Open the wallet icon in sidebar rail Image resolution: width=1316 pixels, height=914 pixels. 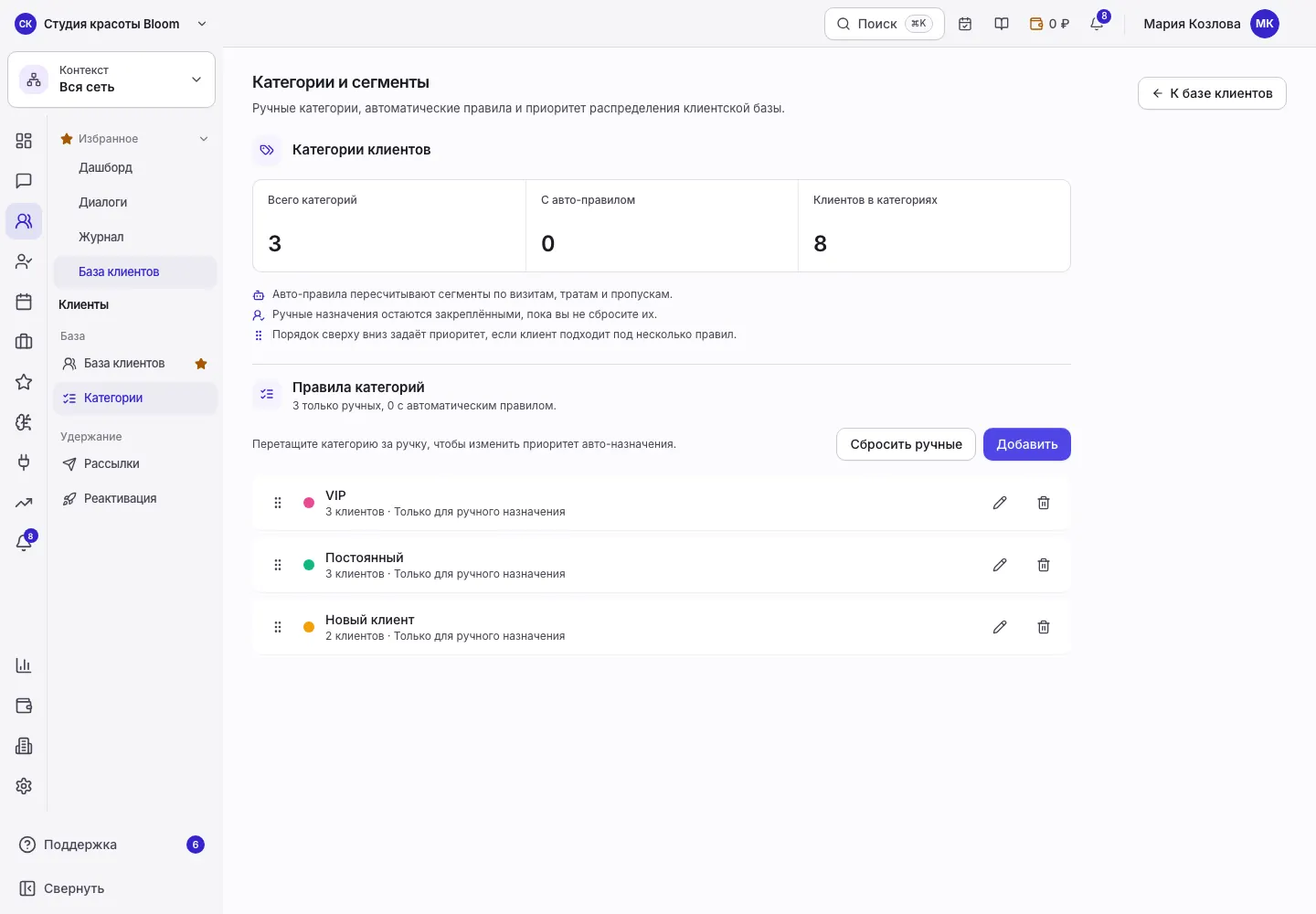(24, 706)
